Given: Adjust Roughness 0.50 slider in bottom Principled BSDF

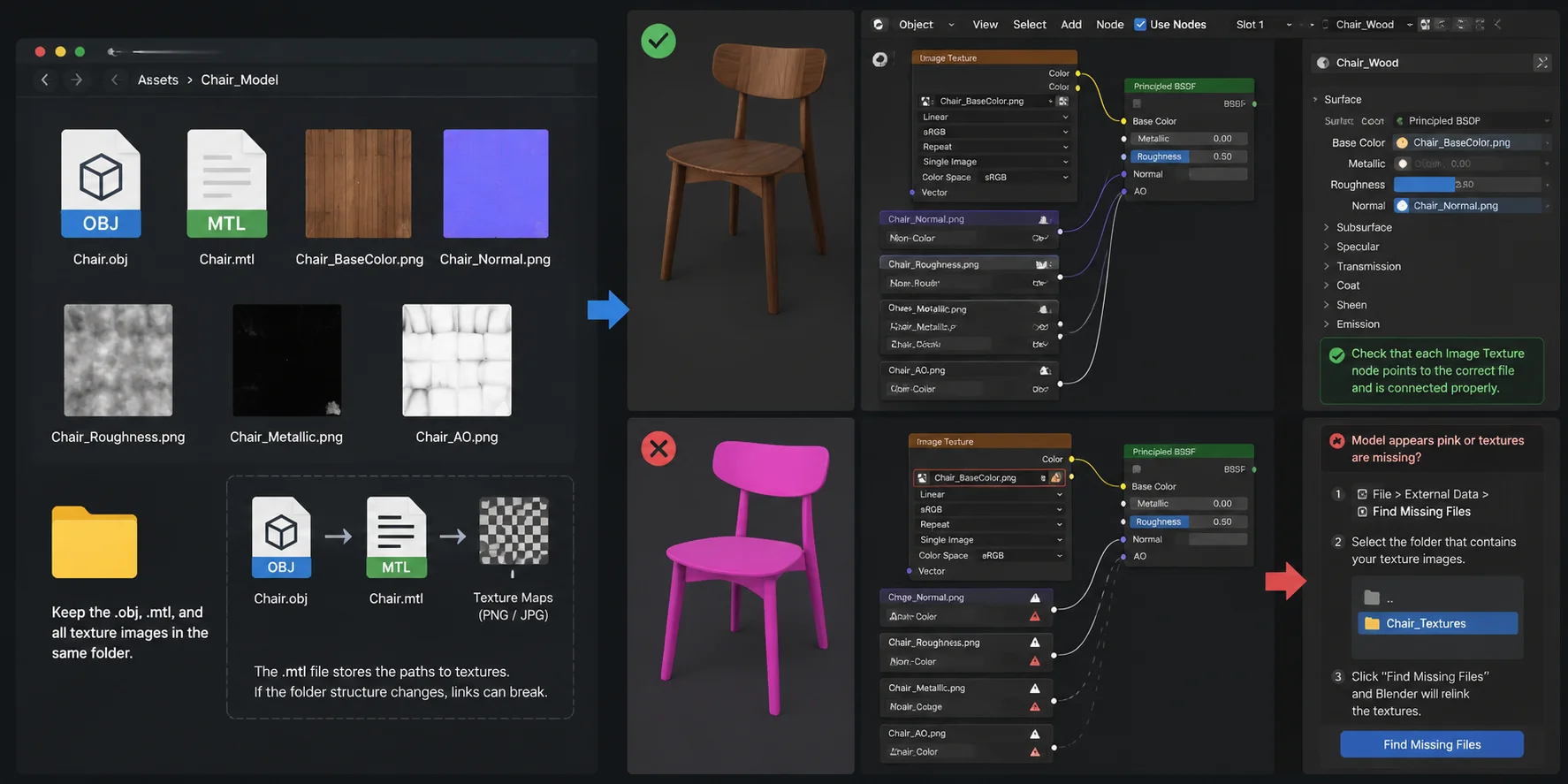Looking at the screenshot, I should pos(1189,521).
